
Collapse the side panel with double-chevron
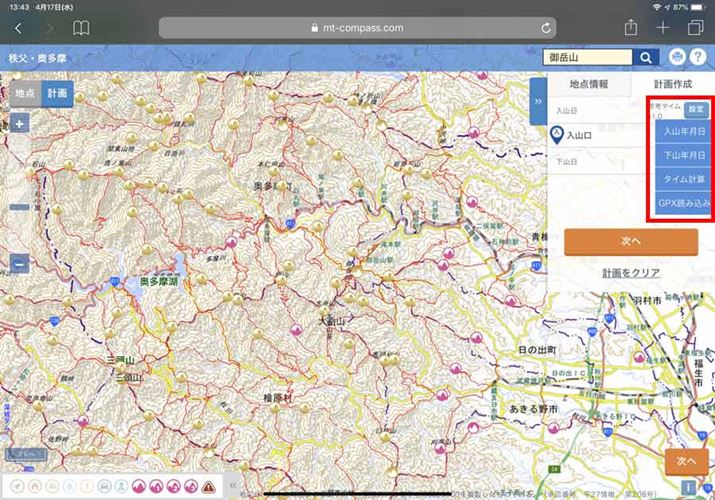(x=539, y=102)
